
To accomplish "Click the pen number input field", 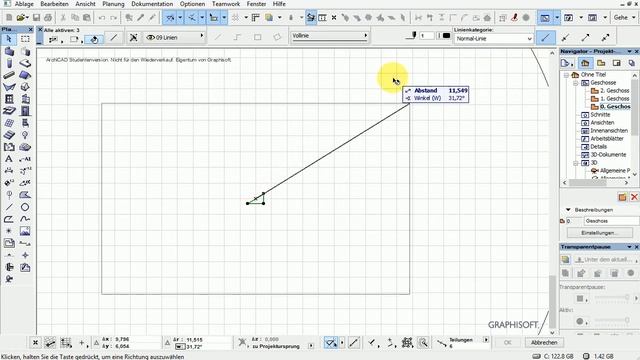I will pos(427,36).
